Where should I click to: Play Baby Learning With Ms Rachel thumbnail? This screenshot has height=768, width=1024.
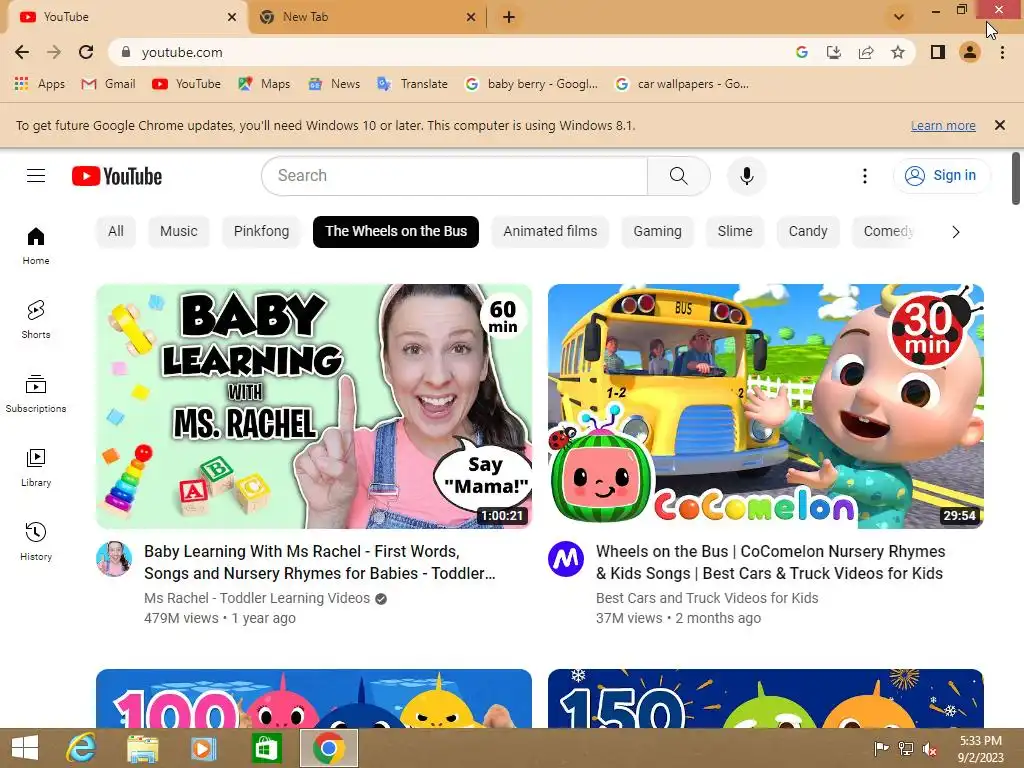coord(314,406)
